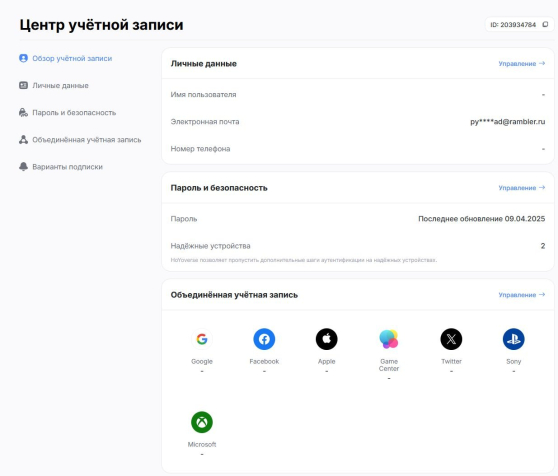Click the Game Center icon
Image resolution: width=558 pixels, height=476 pixels.
[x=389, y=339]
